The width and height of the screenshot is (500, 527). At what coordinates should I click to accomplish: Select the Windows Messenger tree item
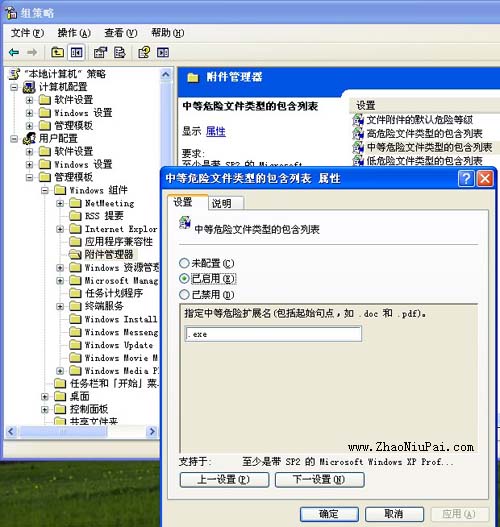point(121,332)
